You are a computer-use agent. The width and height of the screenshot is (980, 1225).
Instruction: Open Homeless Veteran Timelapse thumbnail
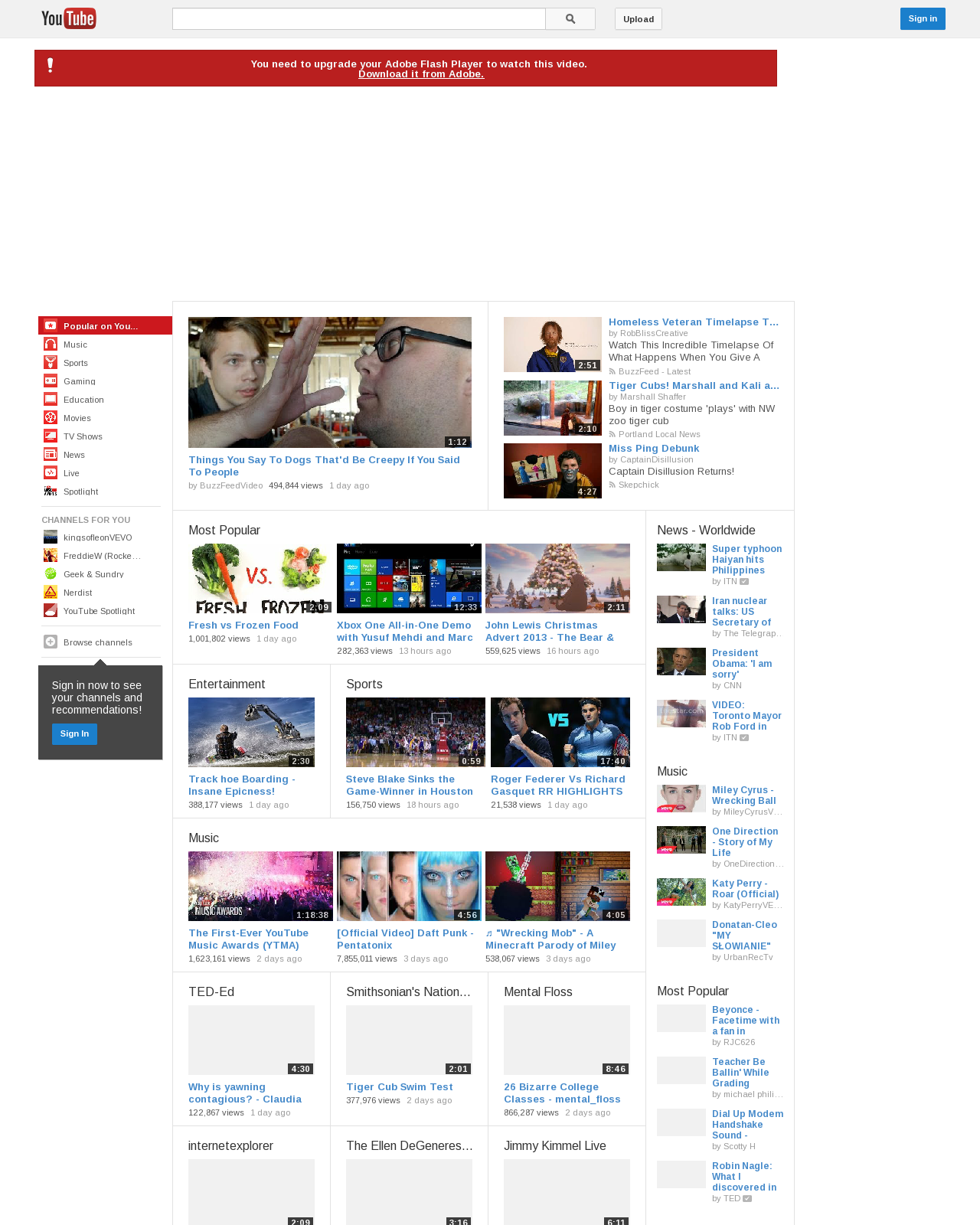click(553, 345)
